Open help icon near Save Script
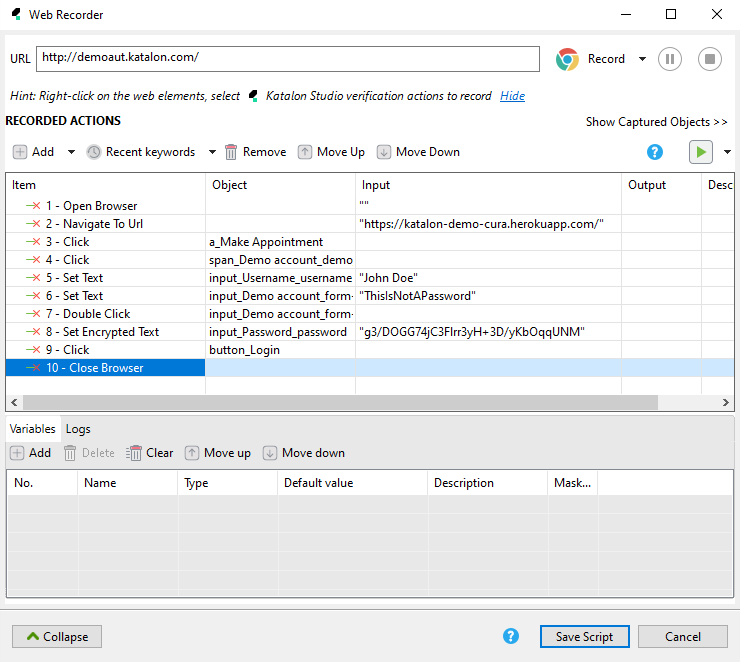 point(511,636)
